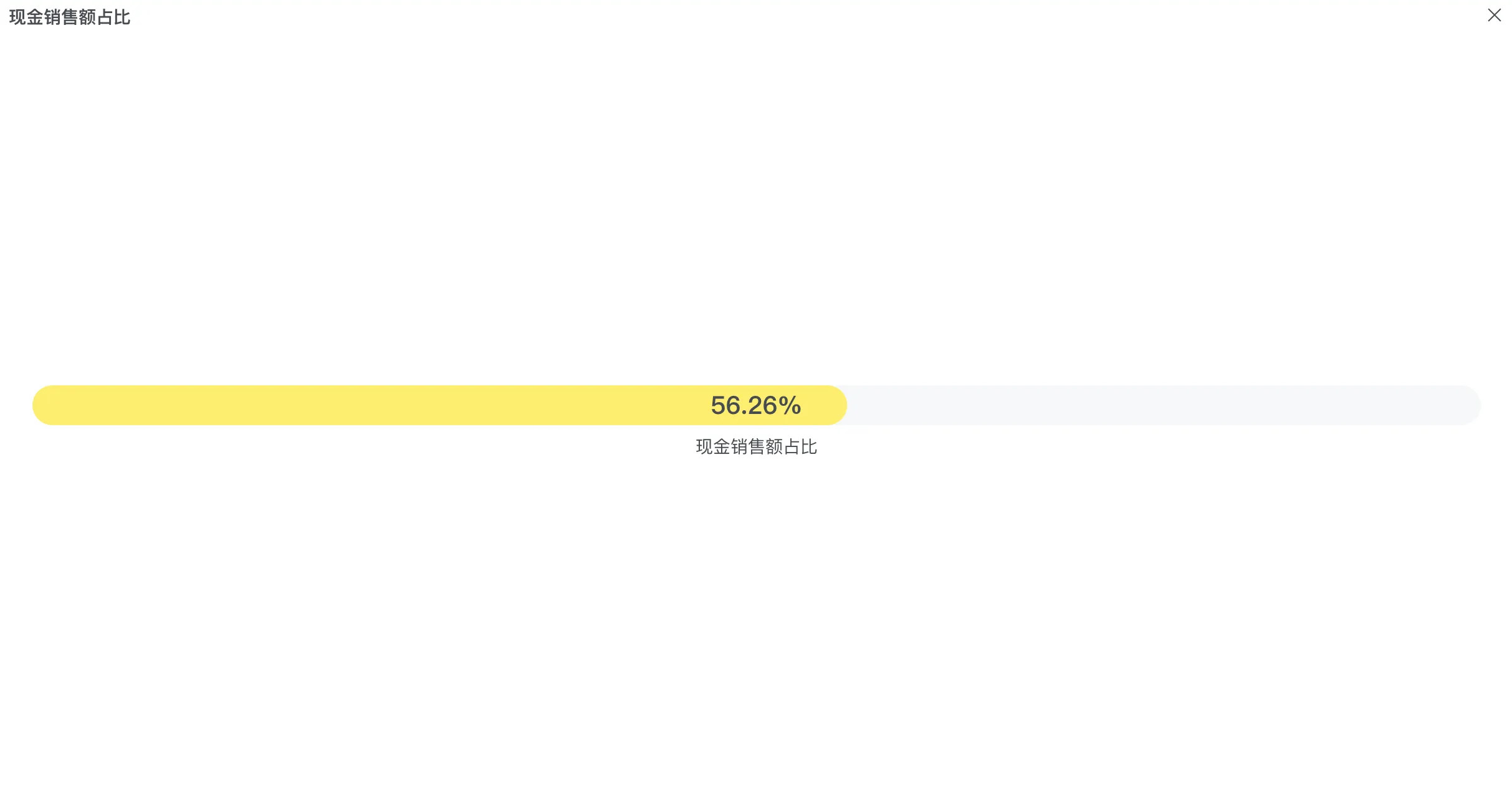Click the 现金销售额占比 title heading
The width and height of the screenshot is (1512, 793).
(x=70, y=17)
